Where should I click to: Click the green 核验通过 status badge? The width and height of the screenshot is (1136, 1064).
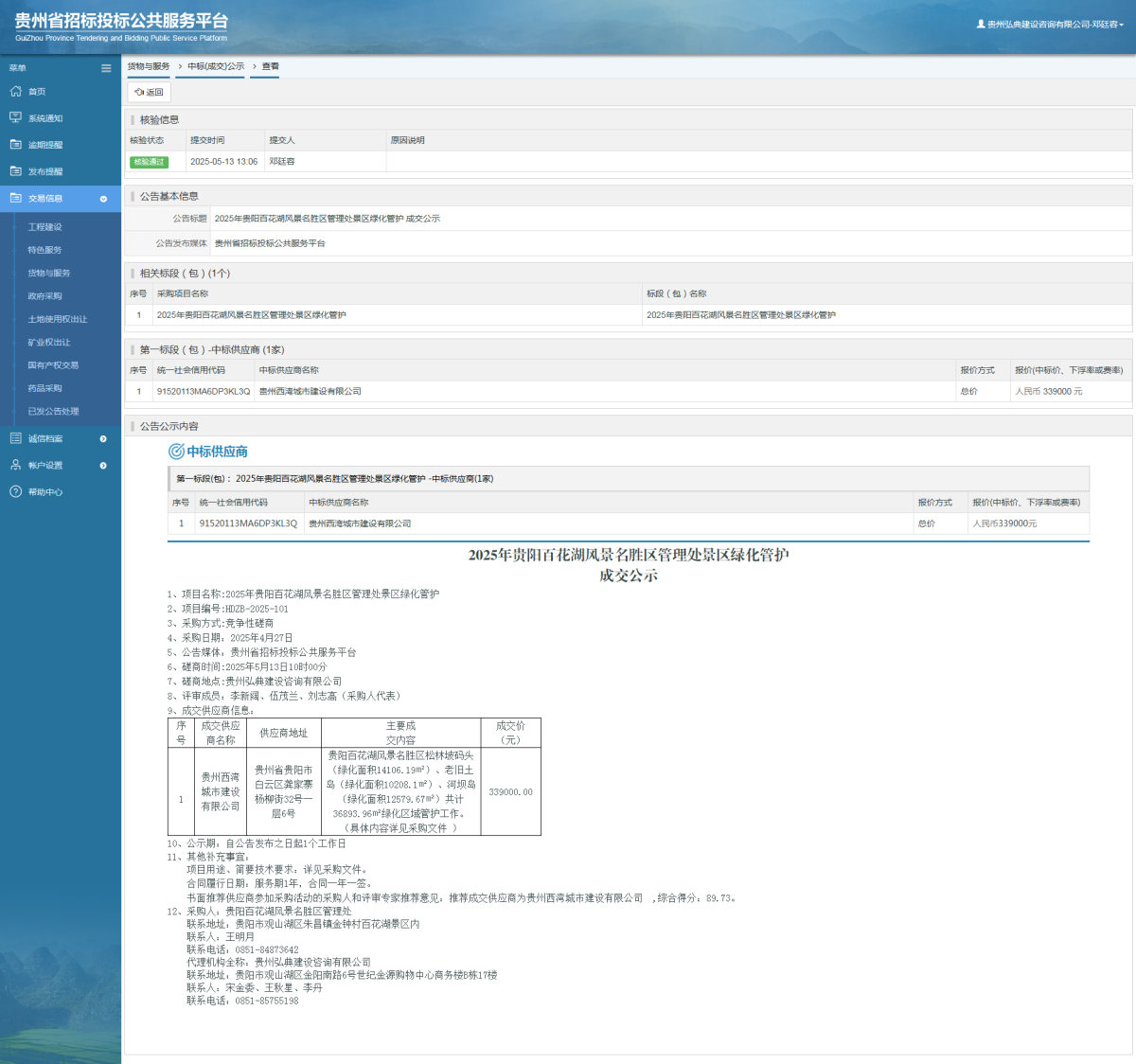click(149, 162)
